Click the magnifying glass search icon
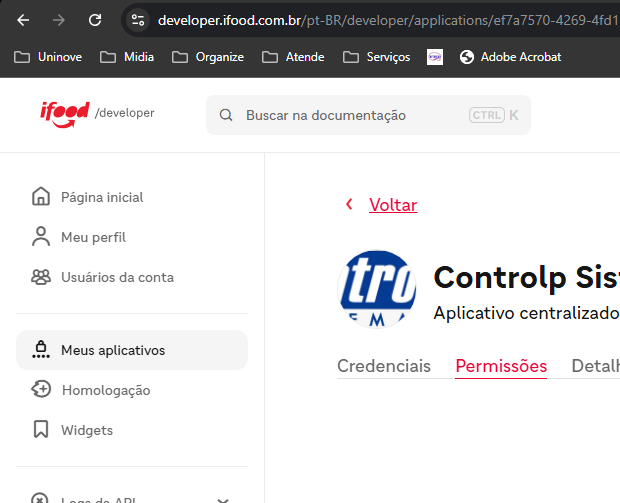This screenshot has height=503, width=620. 226,115
